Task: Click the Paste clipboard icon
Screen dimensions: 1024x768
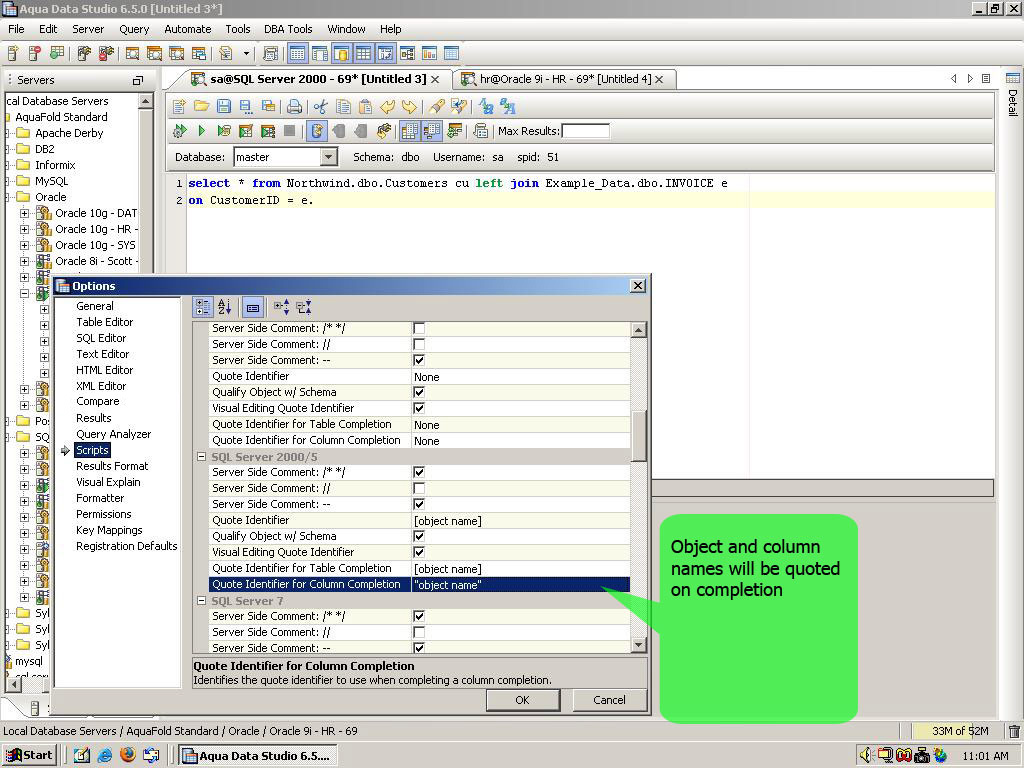Action: (365, 106)
